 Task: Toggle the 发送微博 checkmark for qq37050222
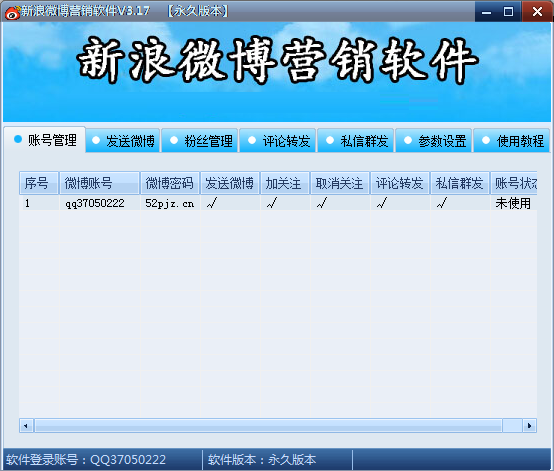212,203
